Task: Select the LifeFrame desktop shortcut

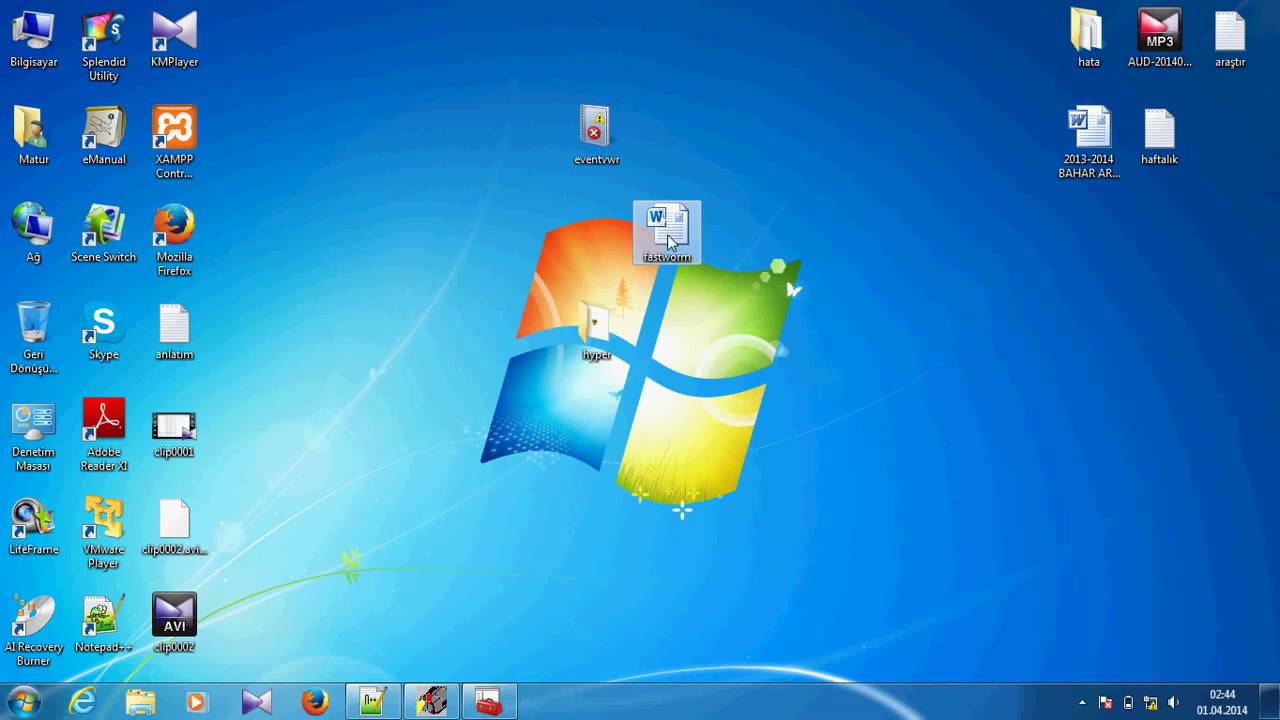Action: [33, 527]
